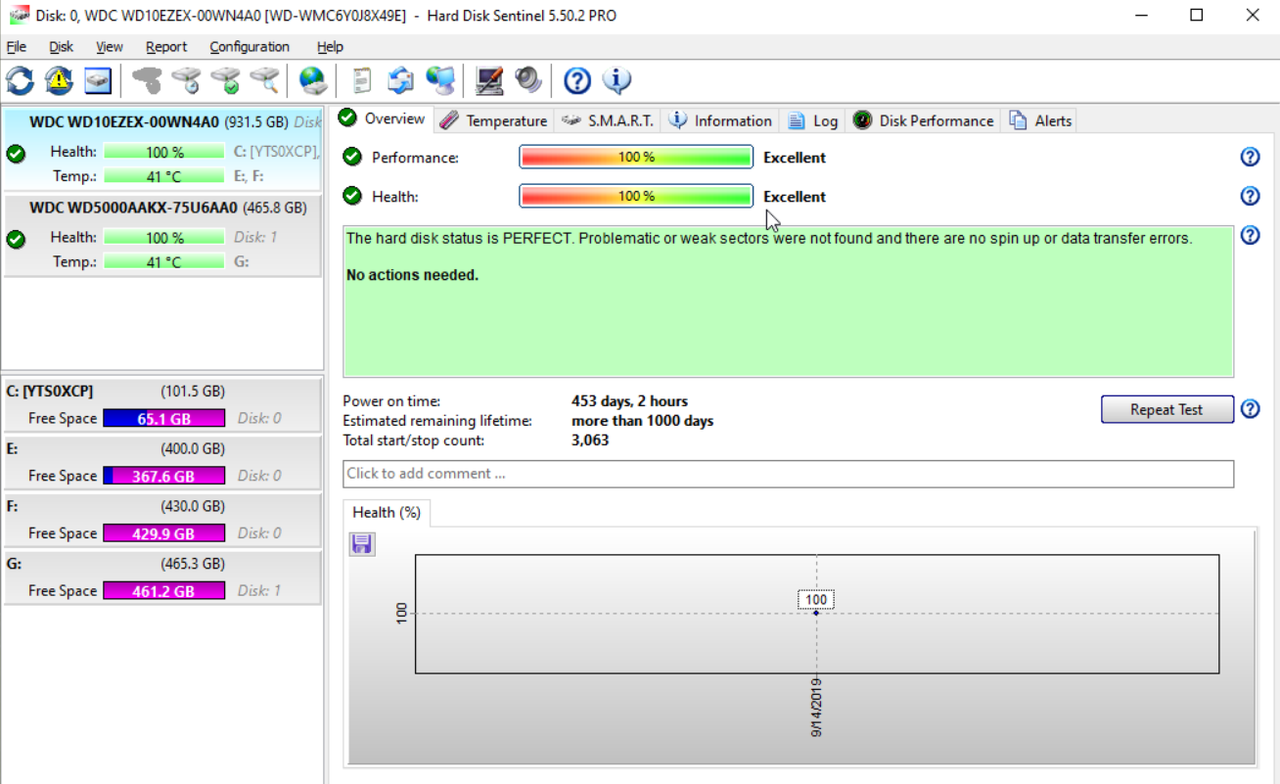Open the File menu
This screenshot has width=1280, height=784.
(16, 47)
